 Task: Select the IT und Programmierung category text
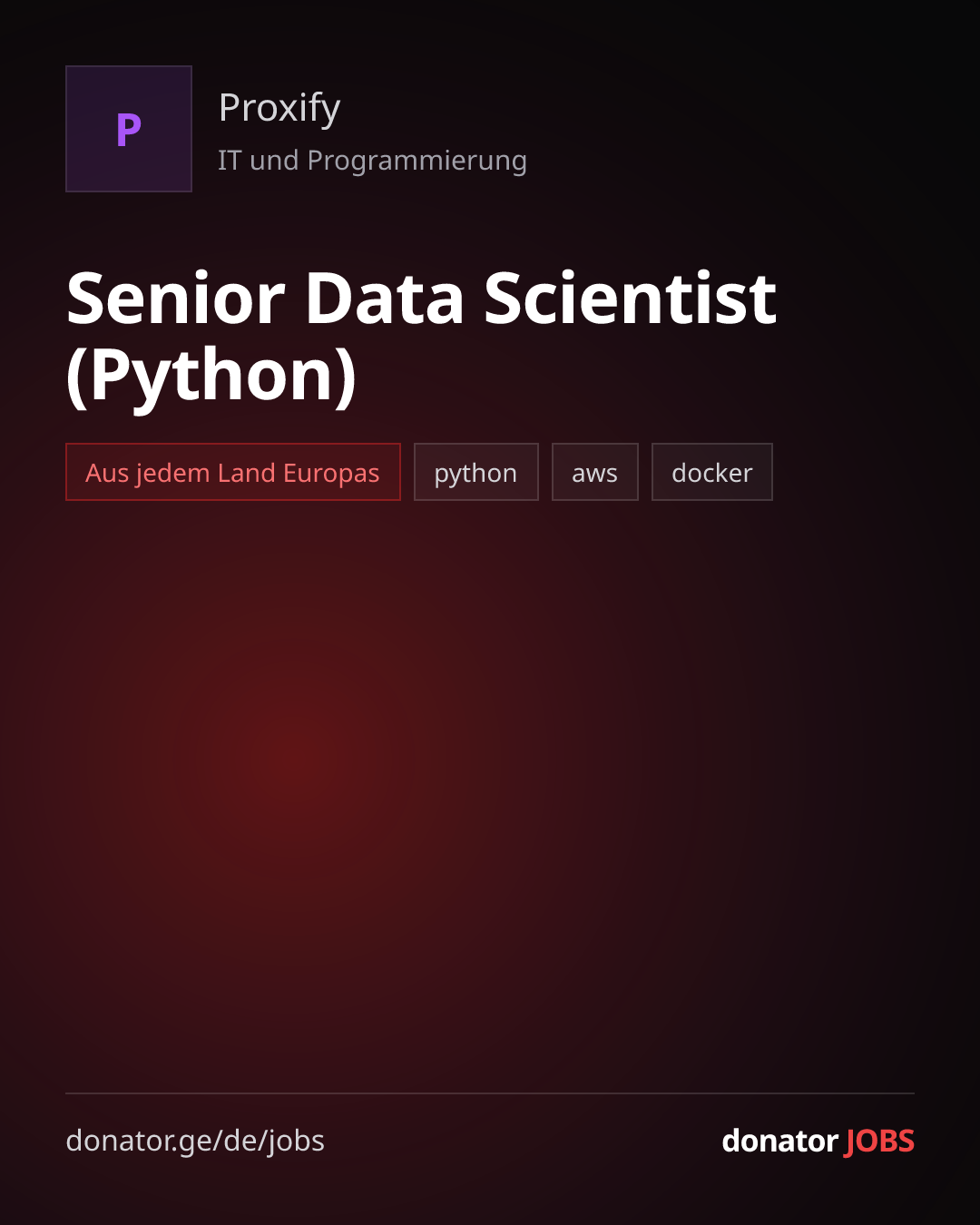click(x=372, y=161)
